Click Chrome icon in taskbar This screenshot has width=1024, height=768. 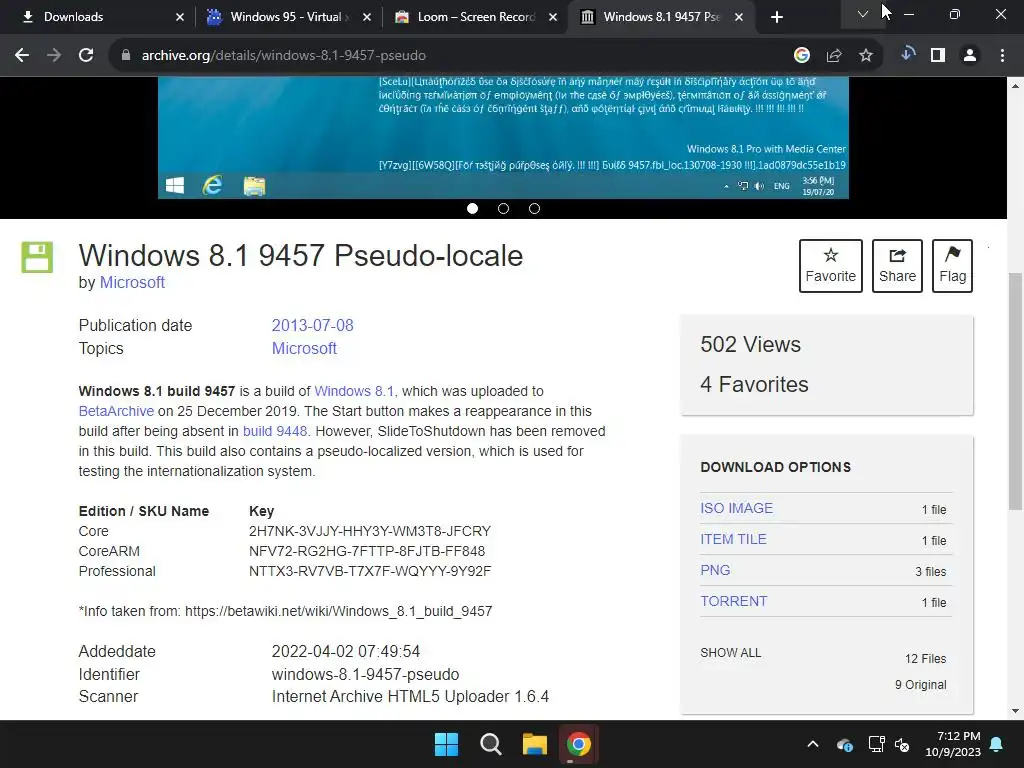click(x=579, y=744)
